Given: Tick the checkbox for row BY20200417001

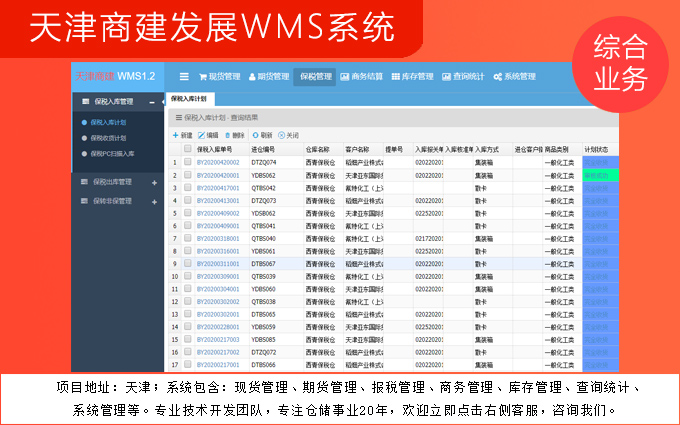Looking at the screenshot, I should point(187,188).
